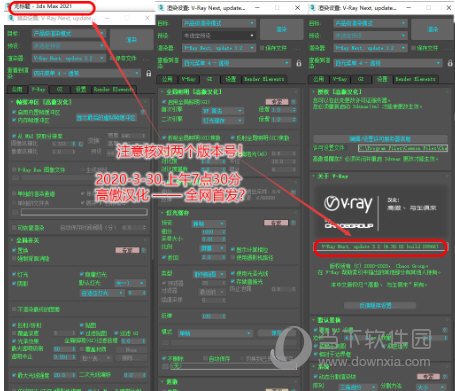Toggle 内存帧缓冲区 checkbox in left window

14,120
